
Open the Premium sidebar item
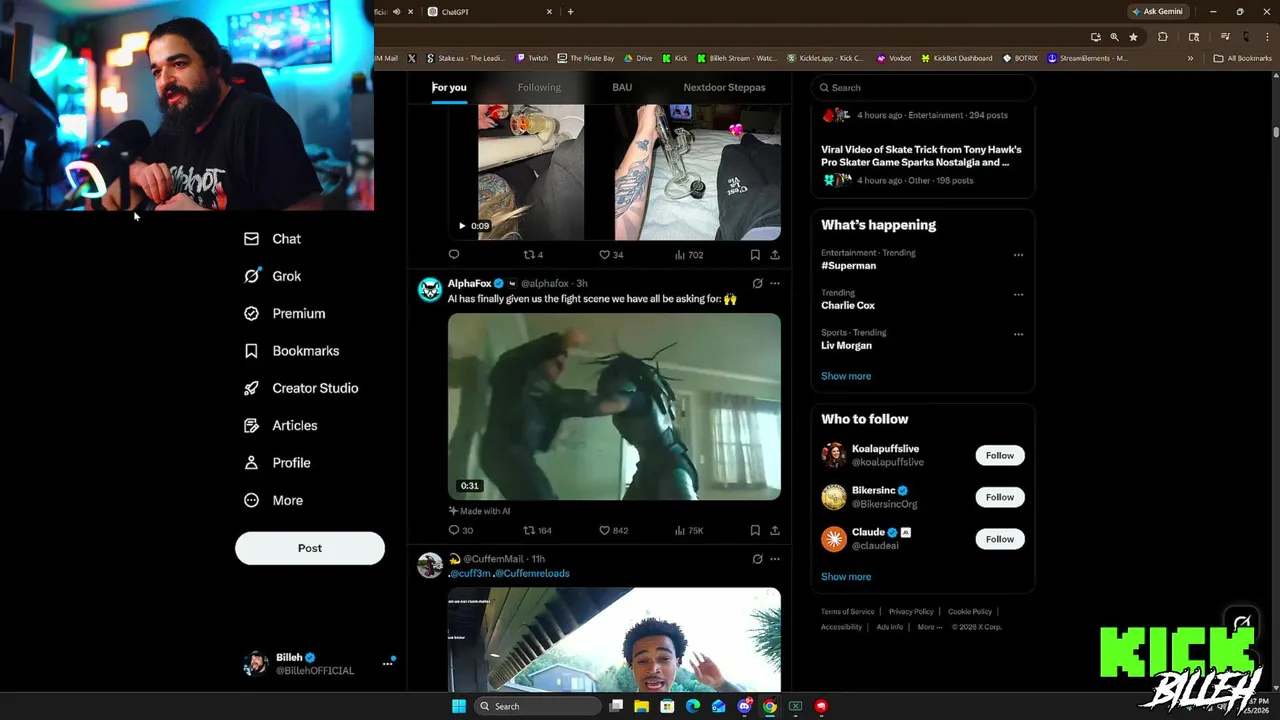[285, 313]
